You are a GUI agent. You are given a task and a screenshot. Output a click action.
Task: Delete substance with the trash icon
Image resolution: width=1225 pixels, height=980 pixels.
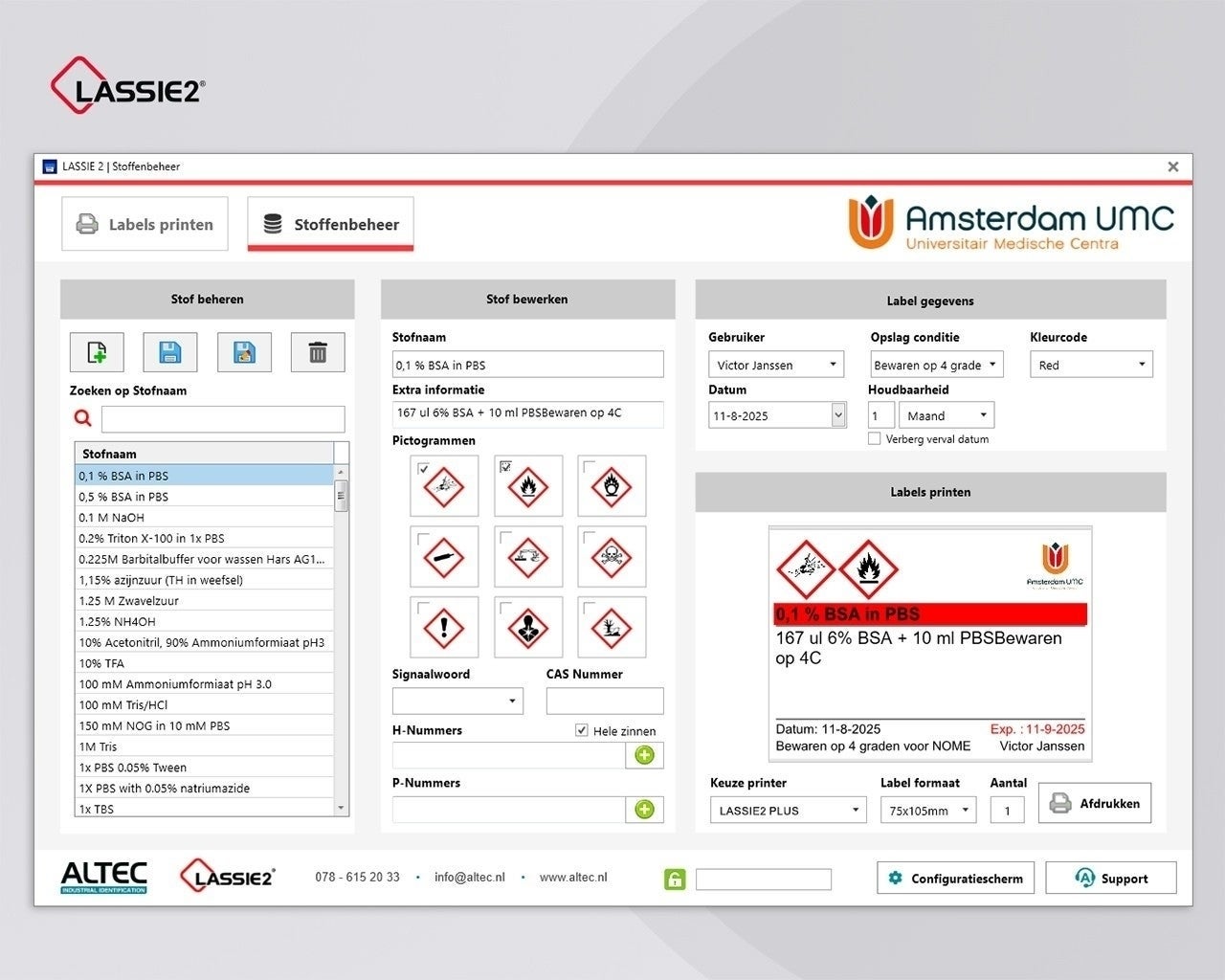pos(318,353)
